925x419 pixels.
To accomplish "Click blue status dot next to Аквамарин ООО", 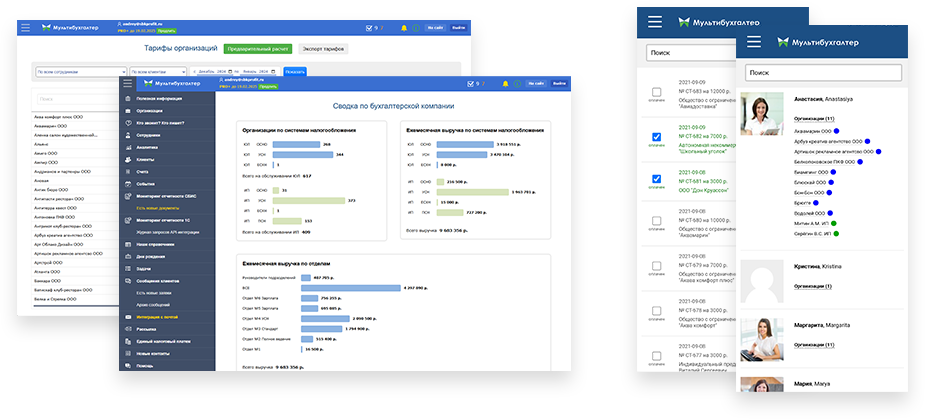I will (836, 131).
